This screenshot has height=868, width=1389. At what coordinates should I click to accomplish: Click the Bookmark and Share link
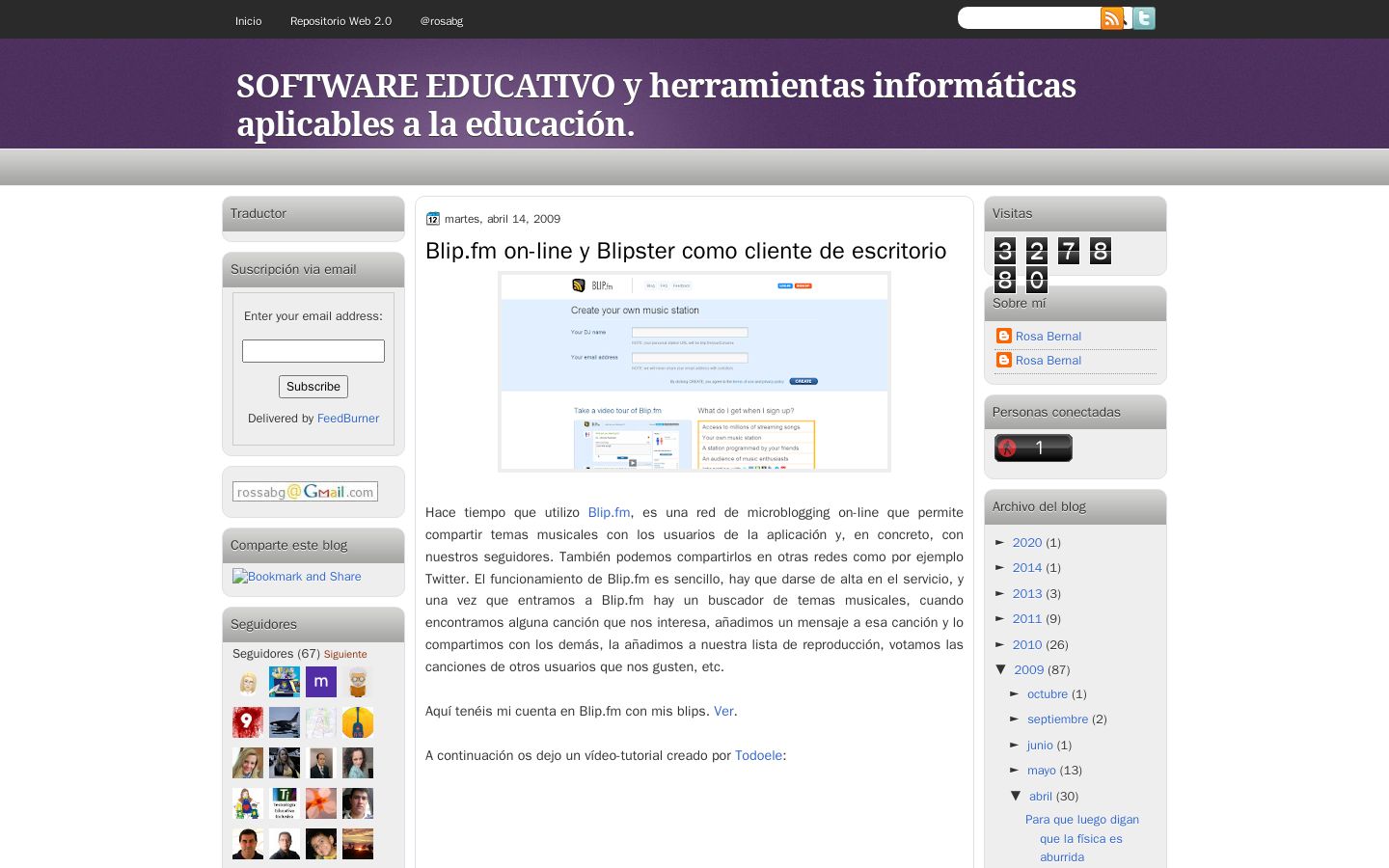297,577
